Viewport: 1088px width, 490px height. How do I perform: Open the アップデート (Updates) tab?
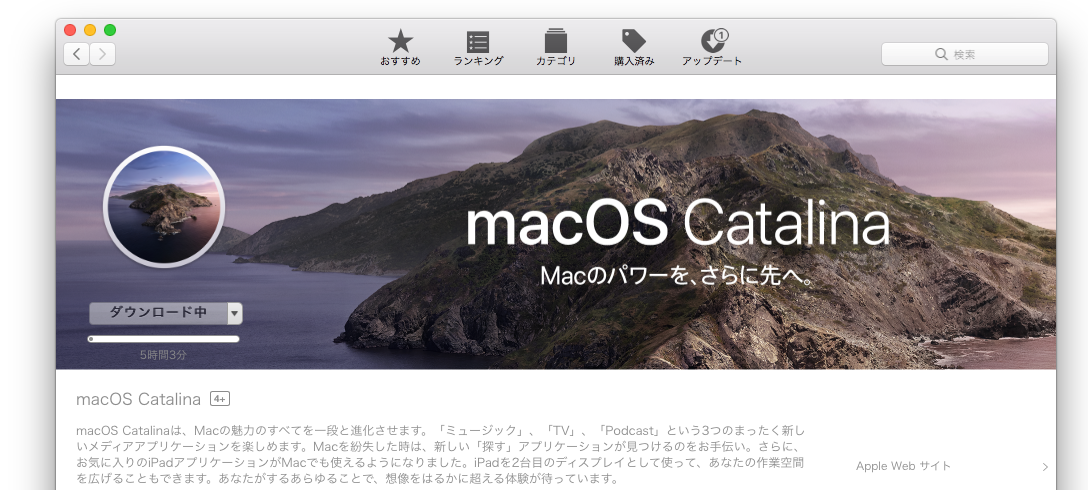712,48
